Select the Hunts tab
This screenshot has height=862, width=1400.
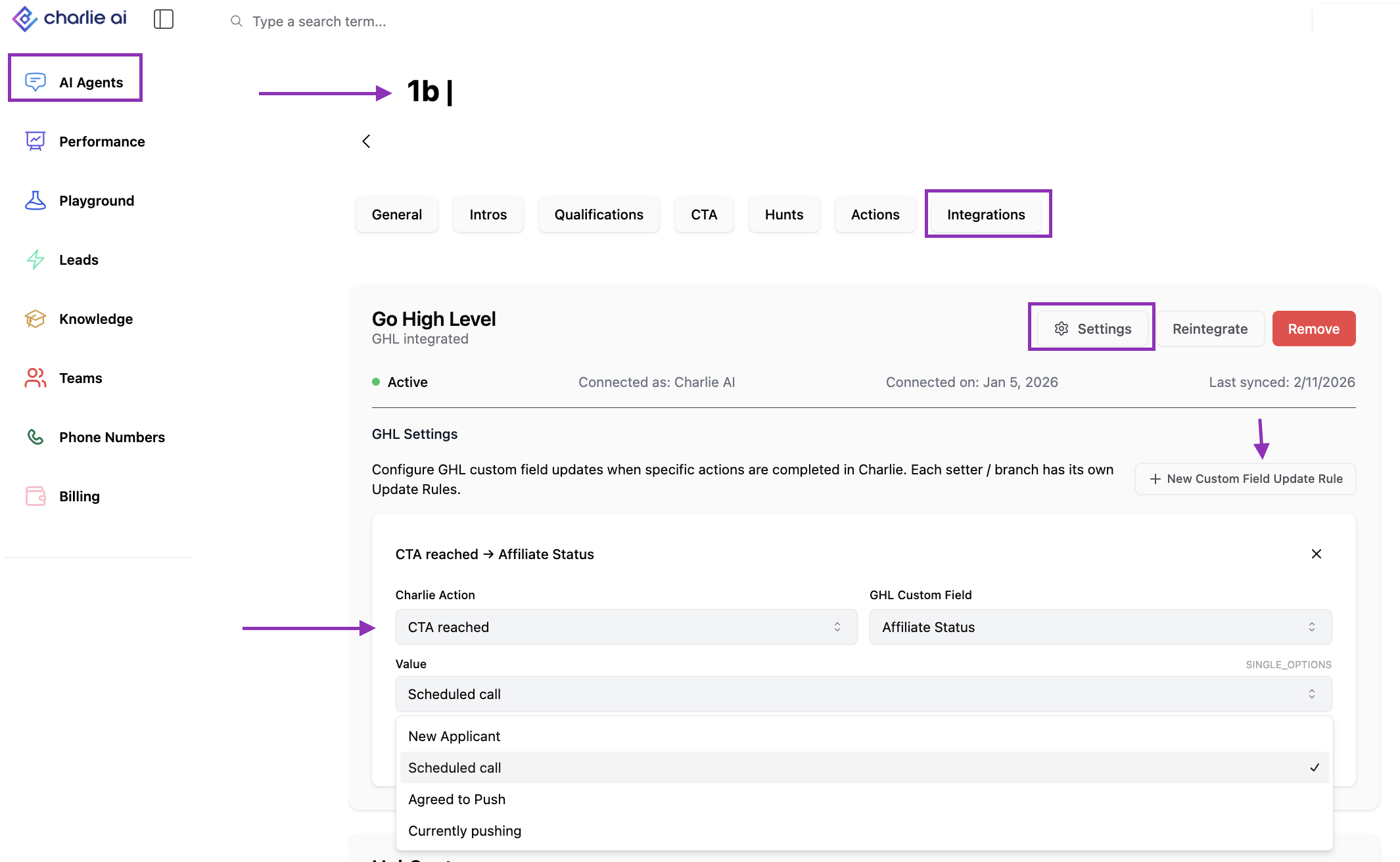[x=784, y=214]
